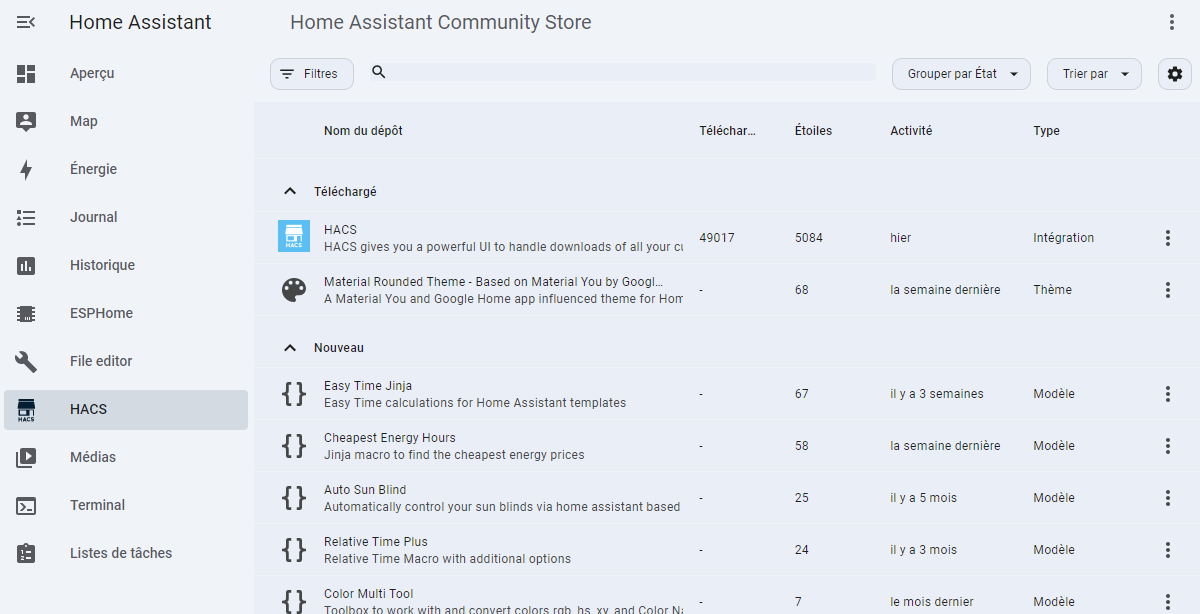Screen dimensions: 1200x614
Task: Open the Trier par dropdown
Action: pyautogui.click(x=1094, y=74)
